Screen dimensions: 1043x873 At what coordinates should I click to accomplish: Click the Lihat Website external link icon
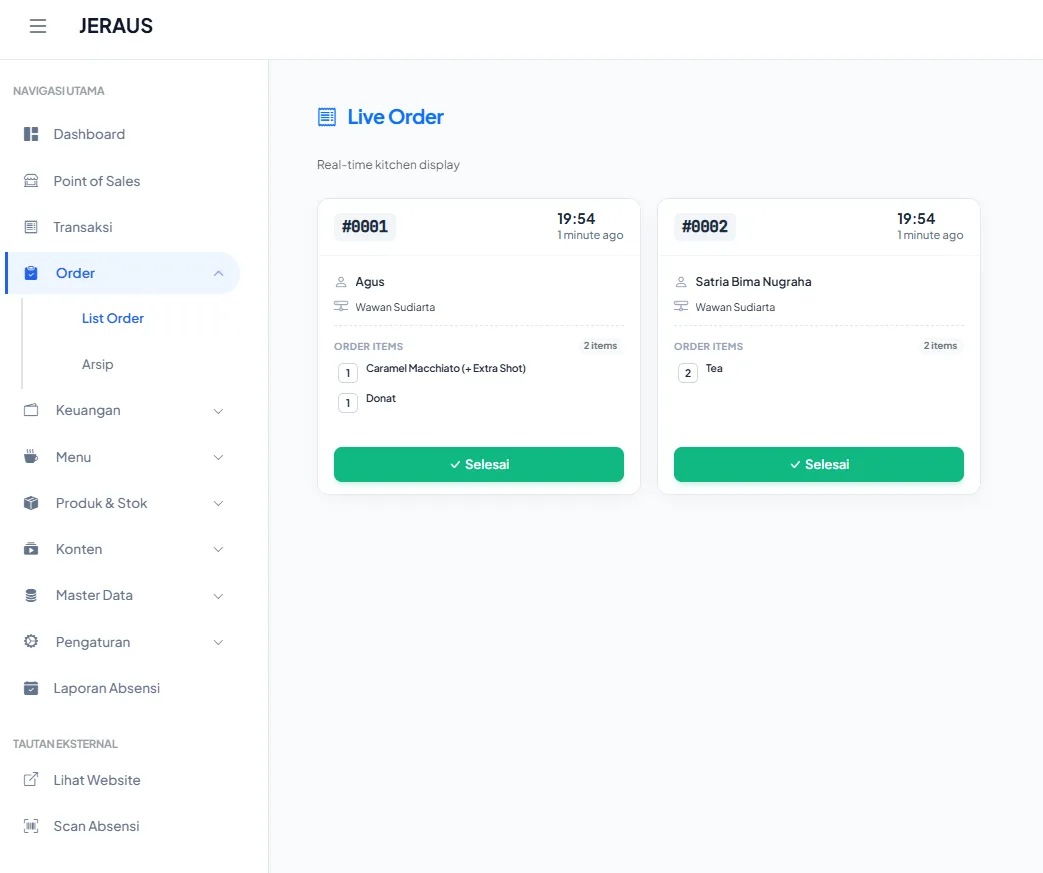[x=31, y=780]
